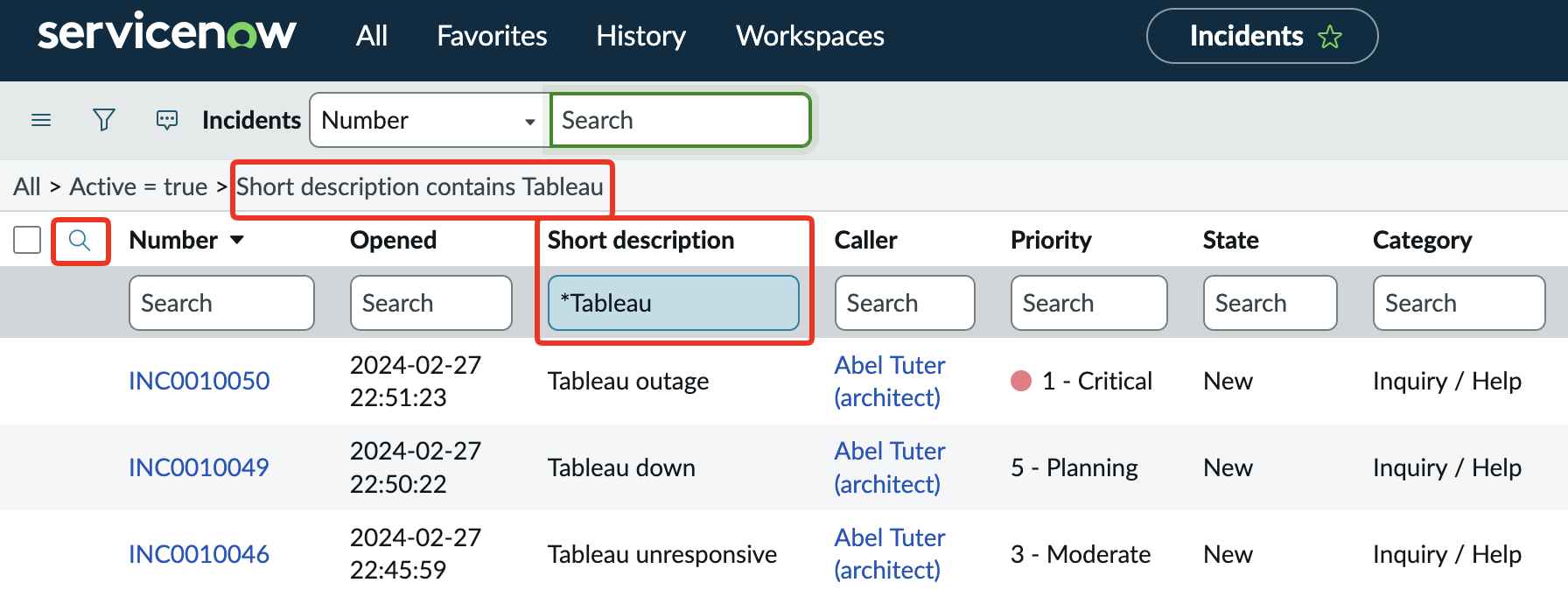
Task: Open the Workspaces menu
Action: click(809, 36)
